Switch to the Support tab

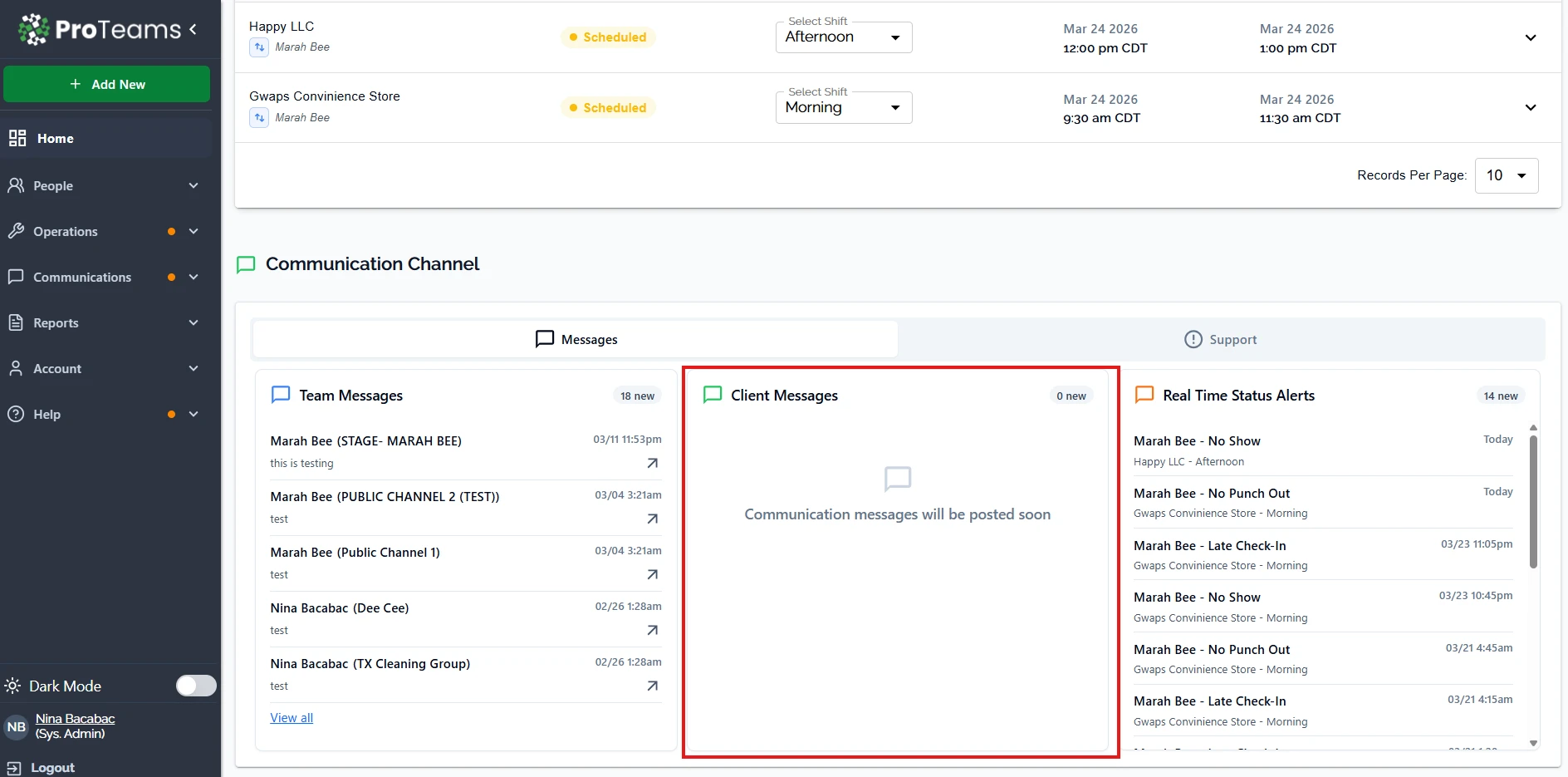[1220, 340]
